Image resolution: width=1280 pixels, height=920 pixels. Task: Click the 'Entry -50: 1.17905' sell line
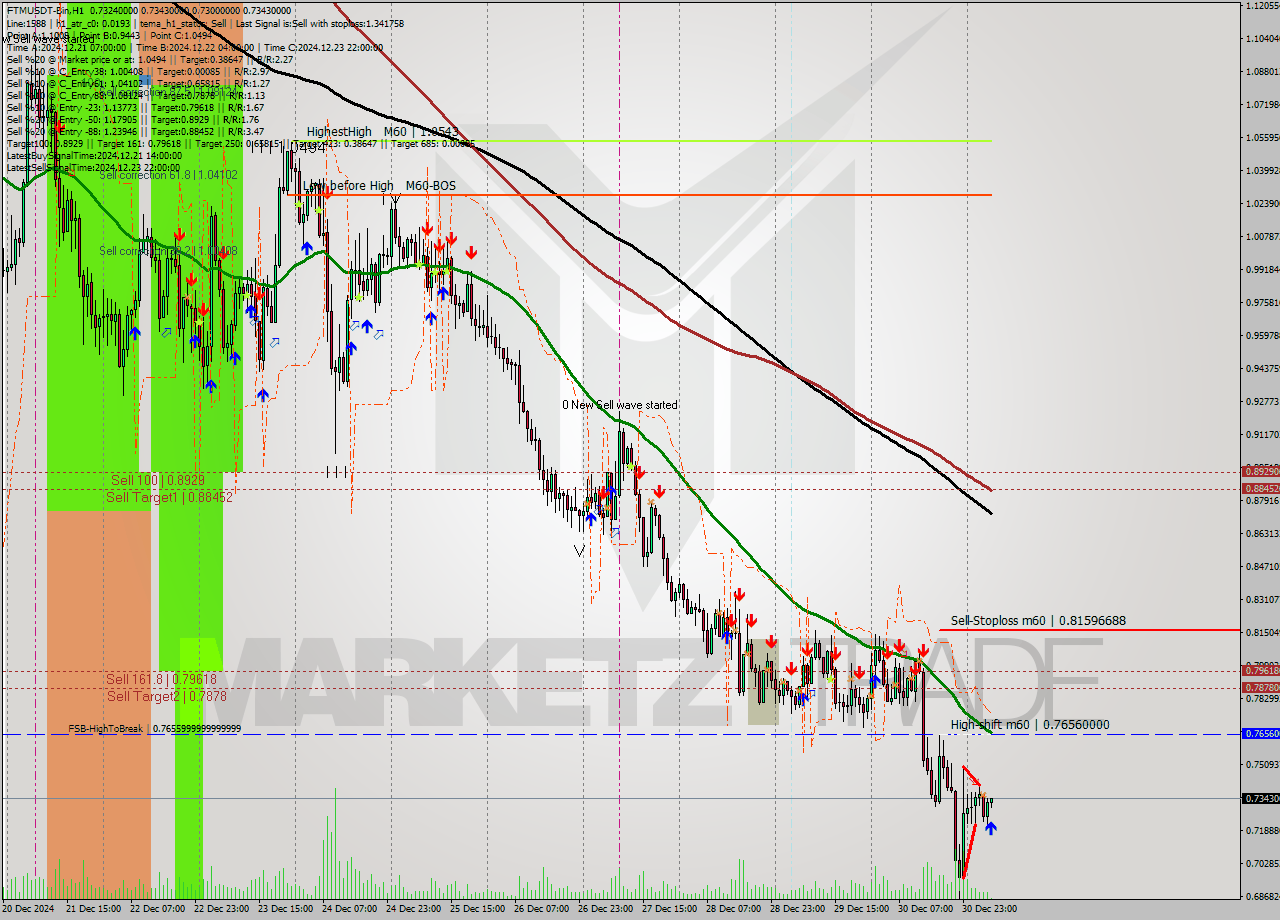[x=132, y=119]
